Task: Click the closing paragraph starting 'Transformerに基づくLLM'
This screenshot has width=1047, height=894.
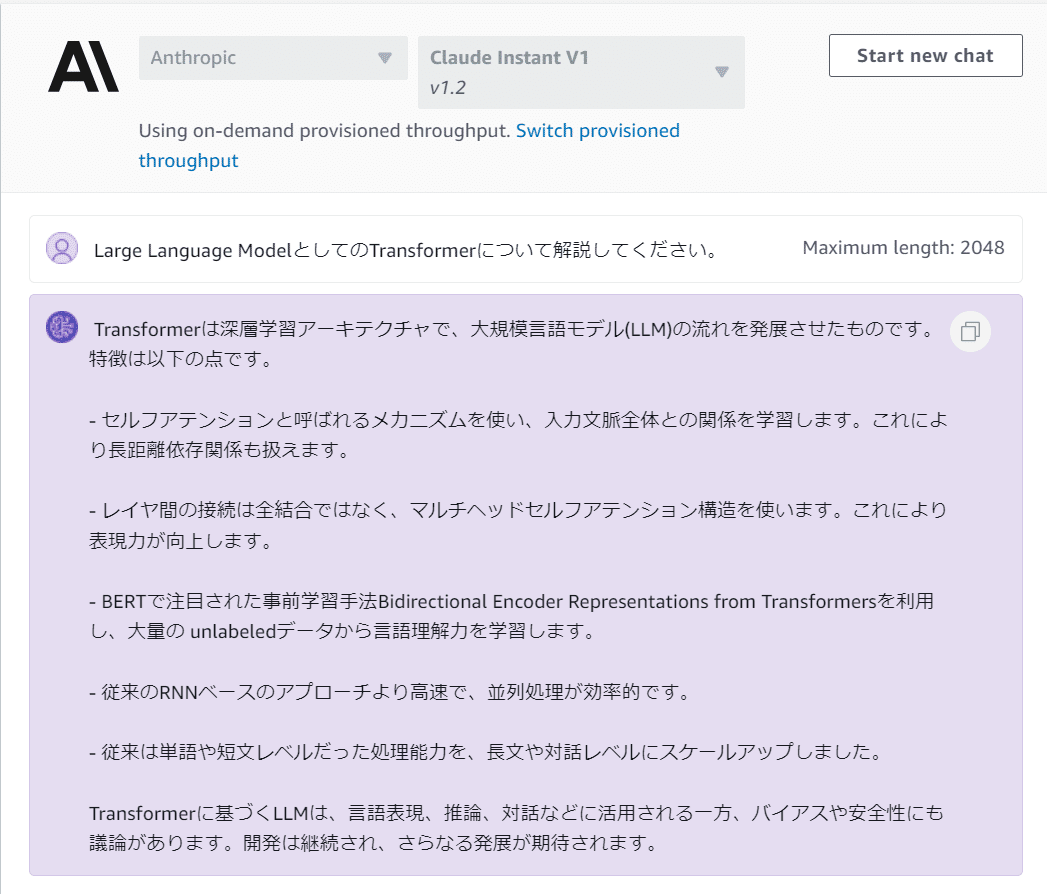Action: (x=516, y=828)
